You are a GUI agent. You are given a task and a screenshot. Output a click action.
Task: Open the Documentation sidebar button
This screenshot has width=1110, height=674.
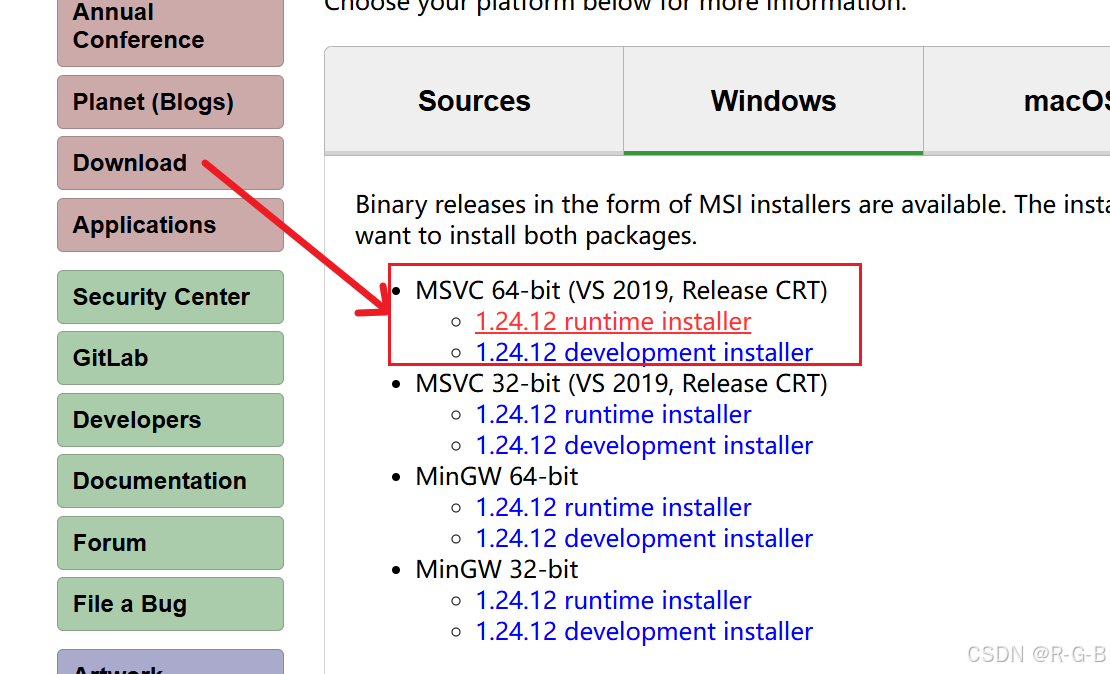point(170,481)
